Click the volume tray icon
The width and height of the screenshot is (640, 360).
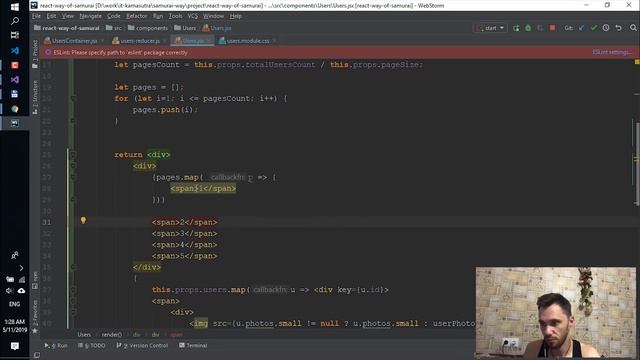click(9, 291)
